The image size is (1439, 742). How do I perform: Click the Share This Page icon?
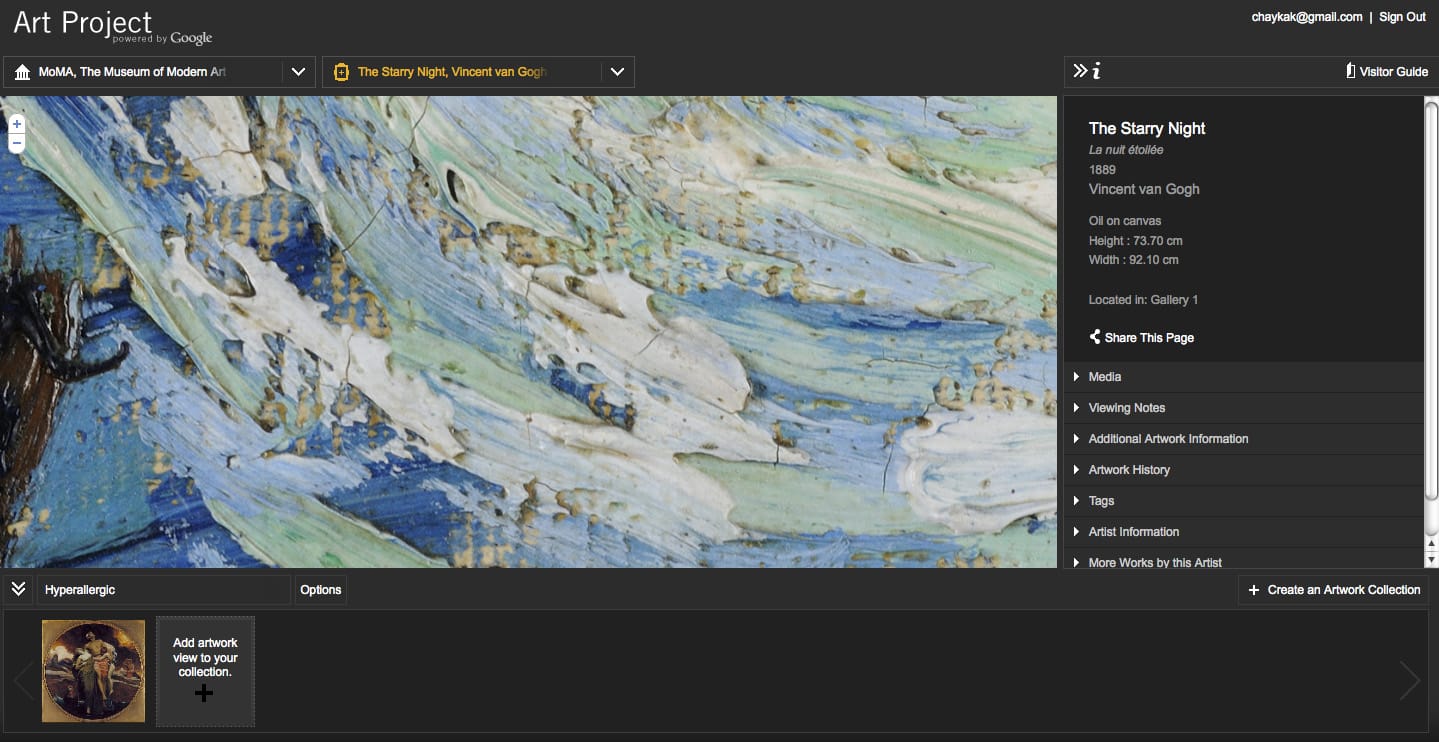1095,337
